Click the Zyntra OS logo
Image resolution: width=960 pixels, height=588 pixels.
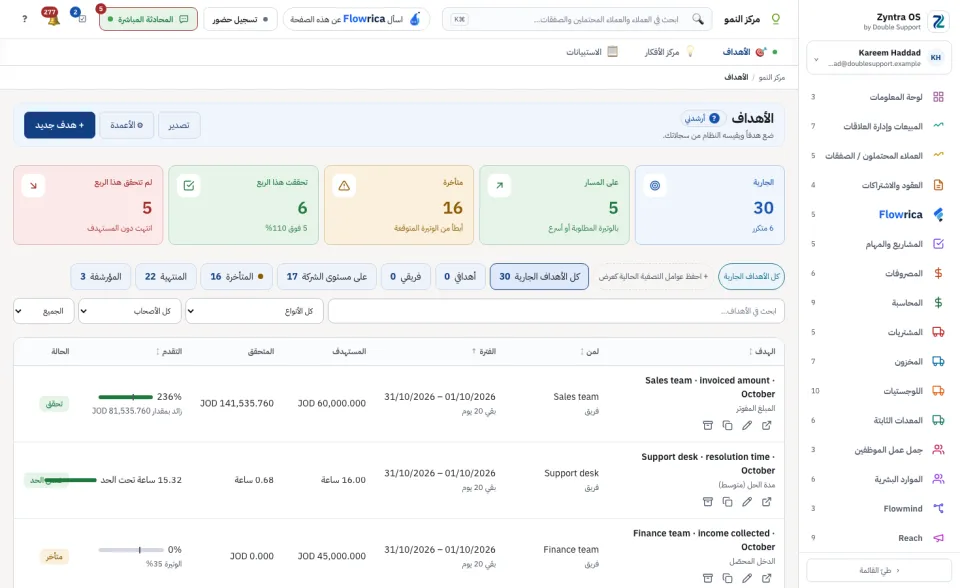(938, 22)
